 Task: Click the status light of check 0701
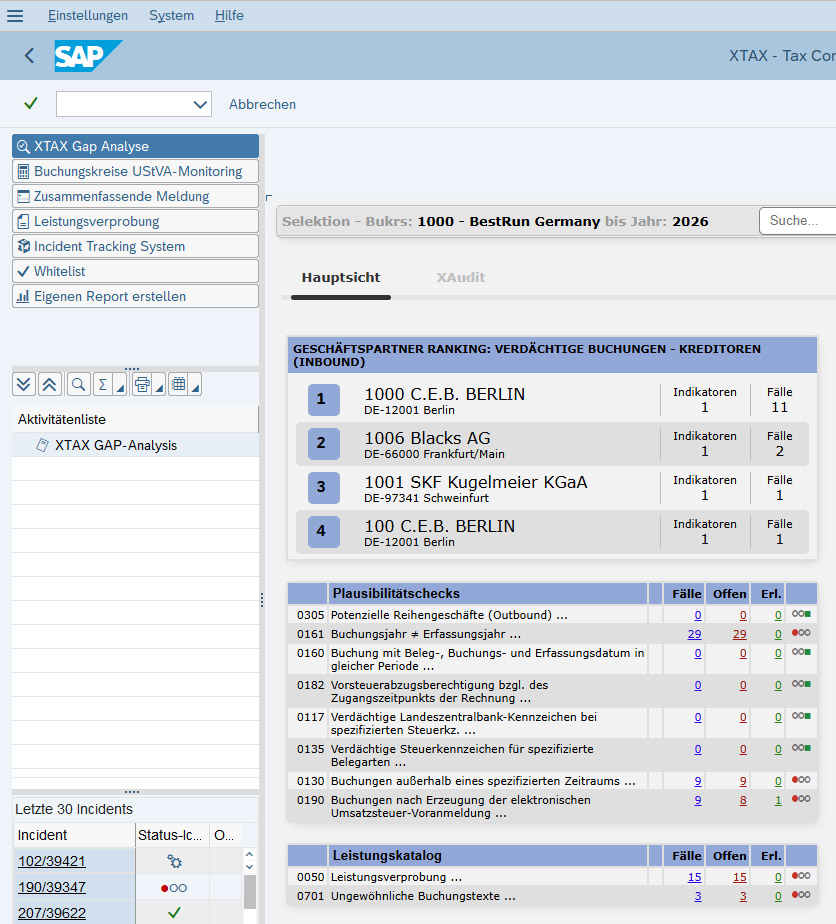coord(801,895)
